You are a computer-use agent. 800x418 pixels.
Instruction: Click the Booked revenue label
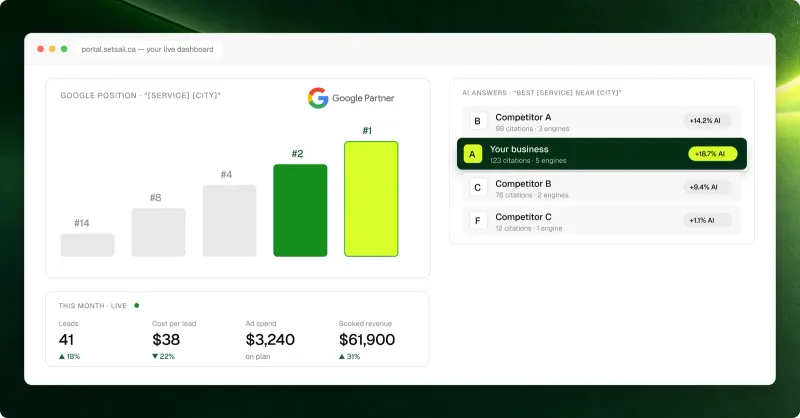tap(365, 324)
